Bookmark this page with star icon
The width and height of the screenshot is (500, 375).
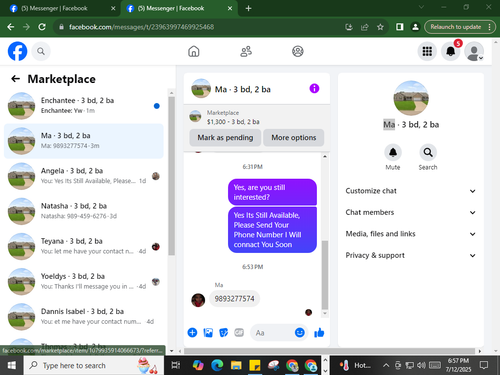380,27
